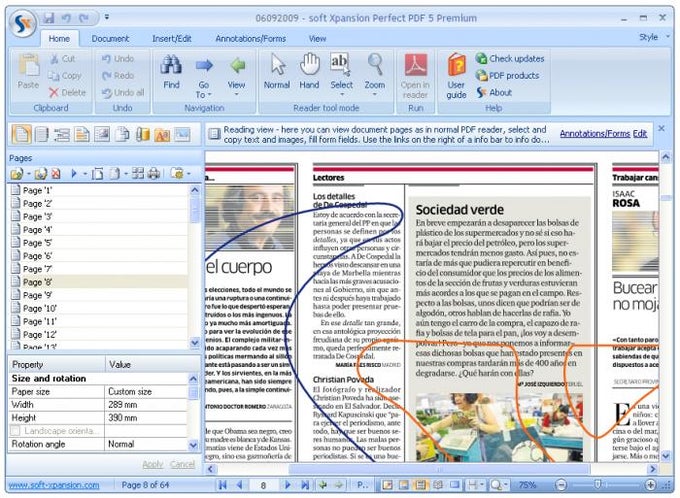Select the bookmarks structure view icon
Image resolution: width=680 pixels, height=498 pixels.
[x=62, y=134]
